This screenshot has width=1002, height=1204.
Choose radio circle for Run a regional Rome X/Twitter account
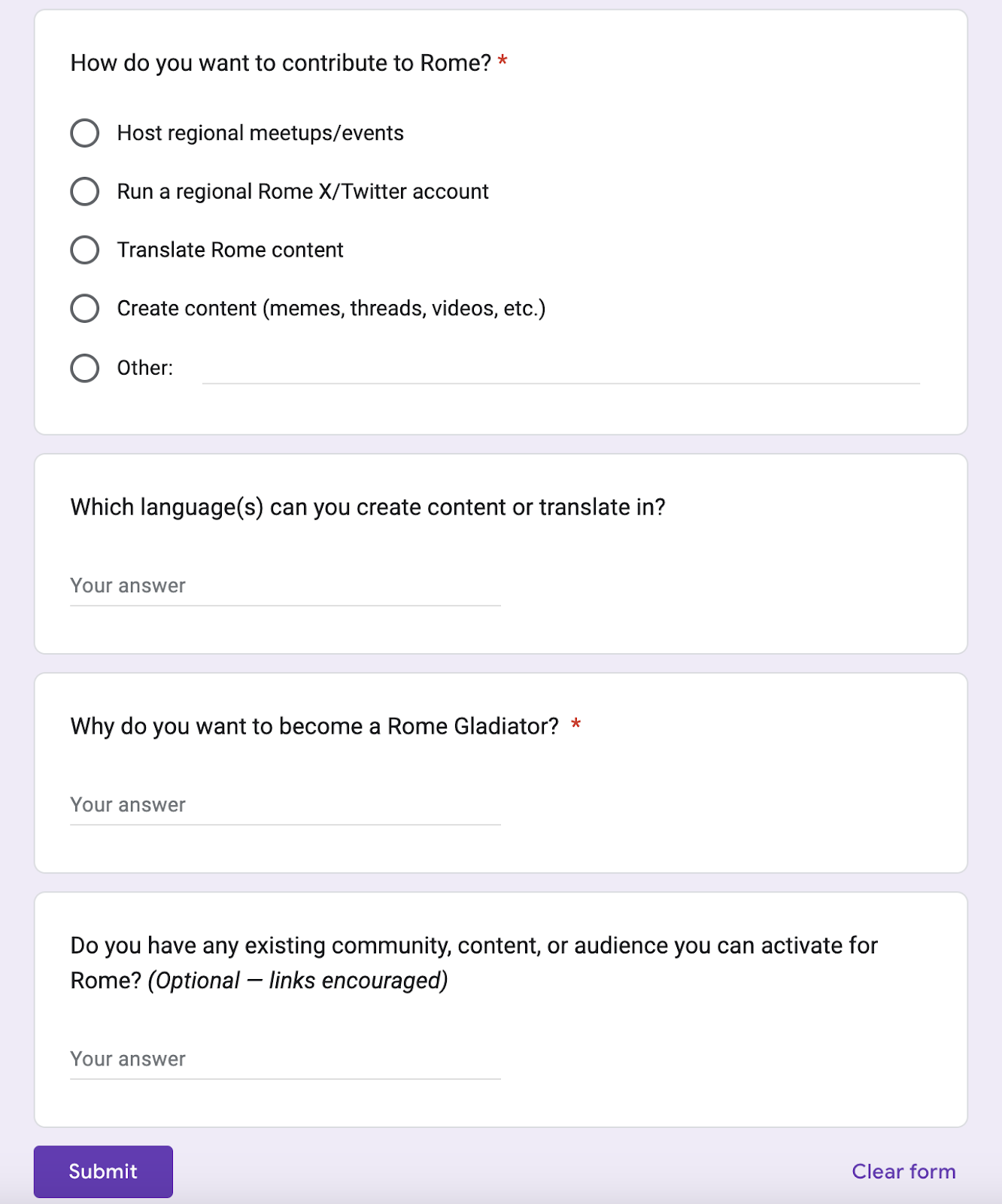pos(85,192)
